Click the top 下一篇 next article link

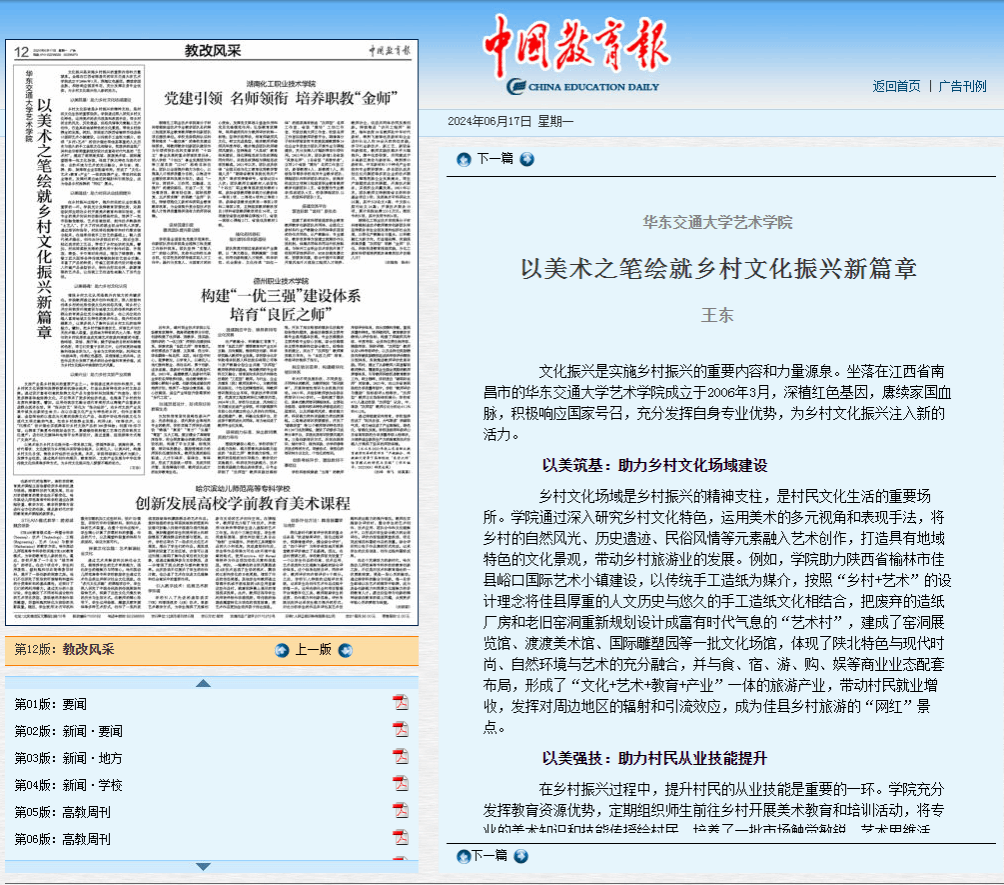point(494,159)
